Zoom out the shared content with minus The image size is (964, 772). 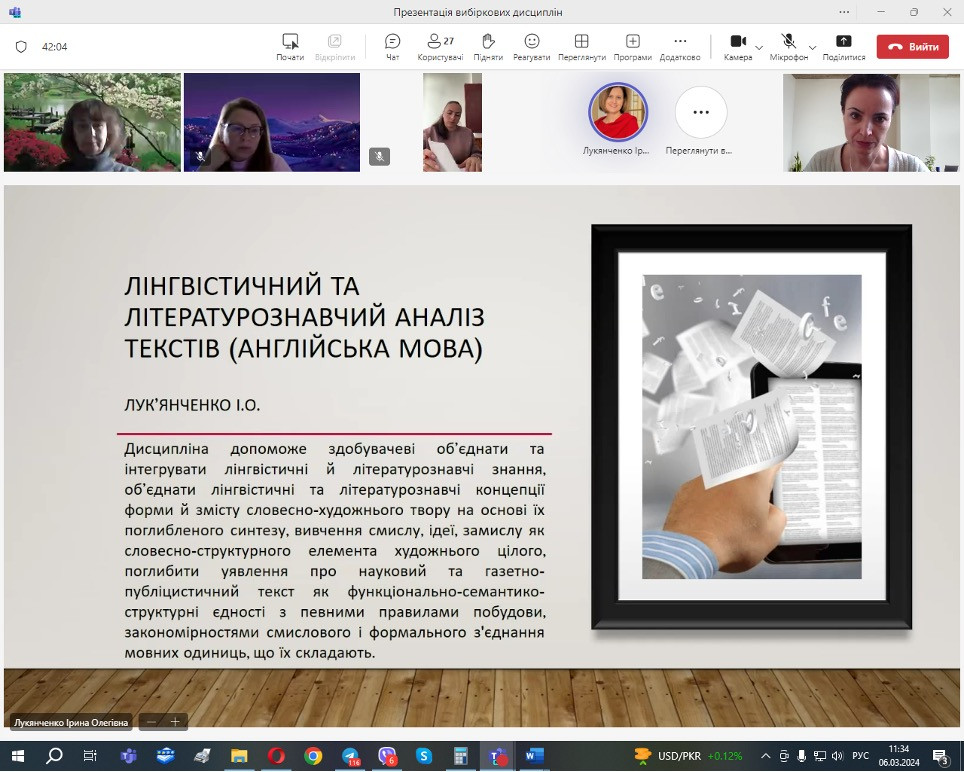(x=152, y=721)
